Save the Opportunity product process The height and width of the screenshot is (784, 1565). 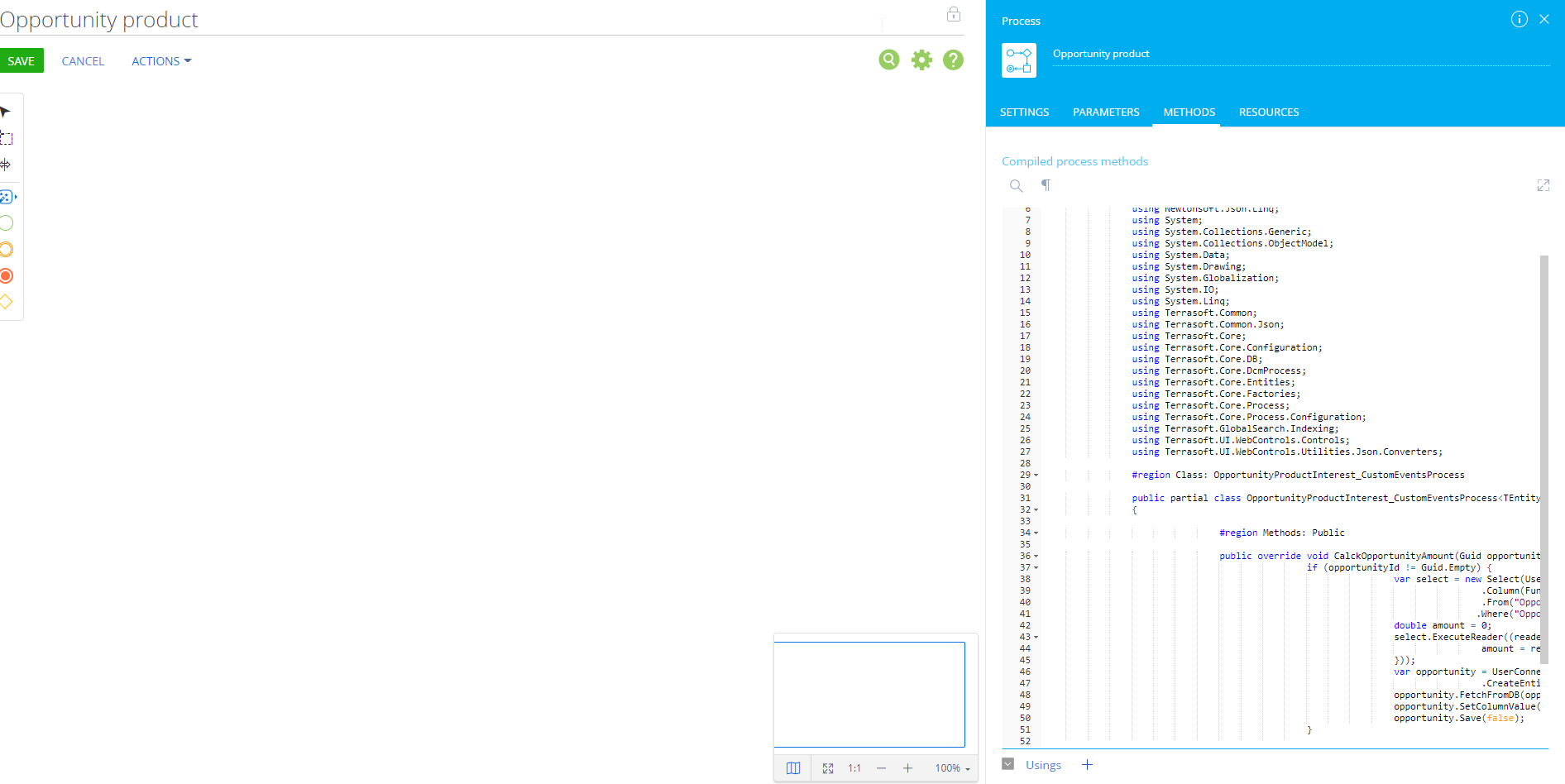[x=22, y=61]
